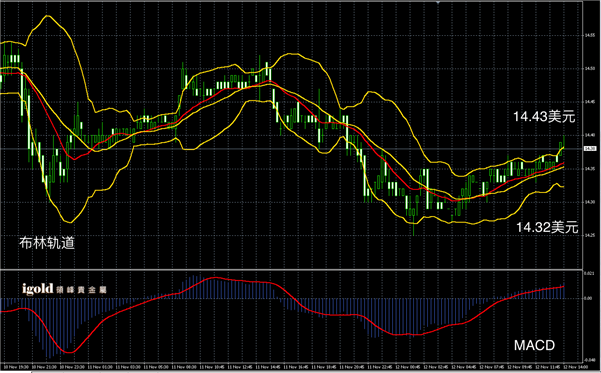The image size is (601, 373).
Task: Click the 10 Nov 19:30 time label
Action: tap(16, 367)
